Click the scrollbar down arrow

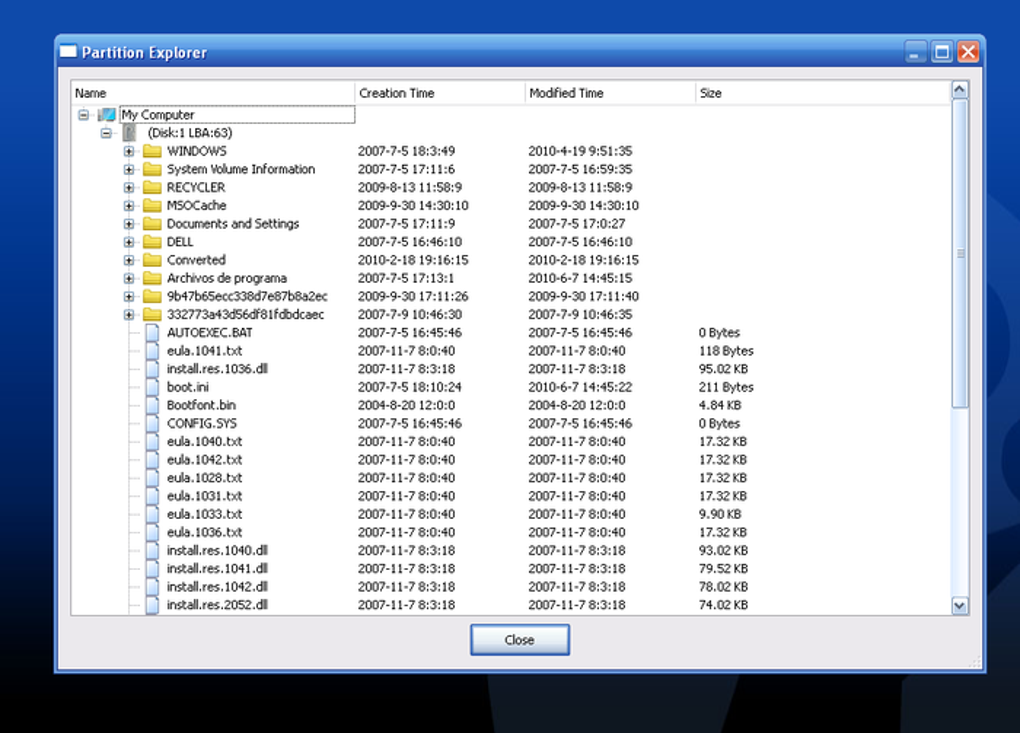960,606
